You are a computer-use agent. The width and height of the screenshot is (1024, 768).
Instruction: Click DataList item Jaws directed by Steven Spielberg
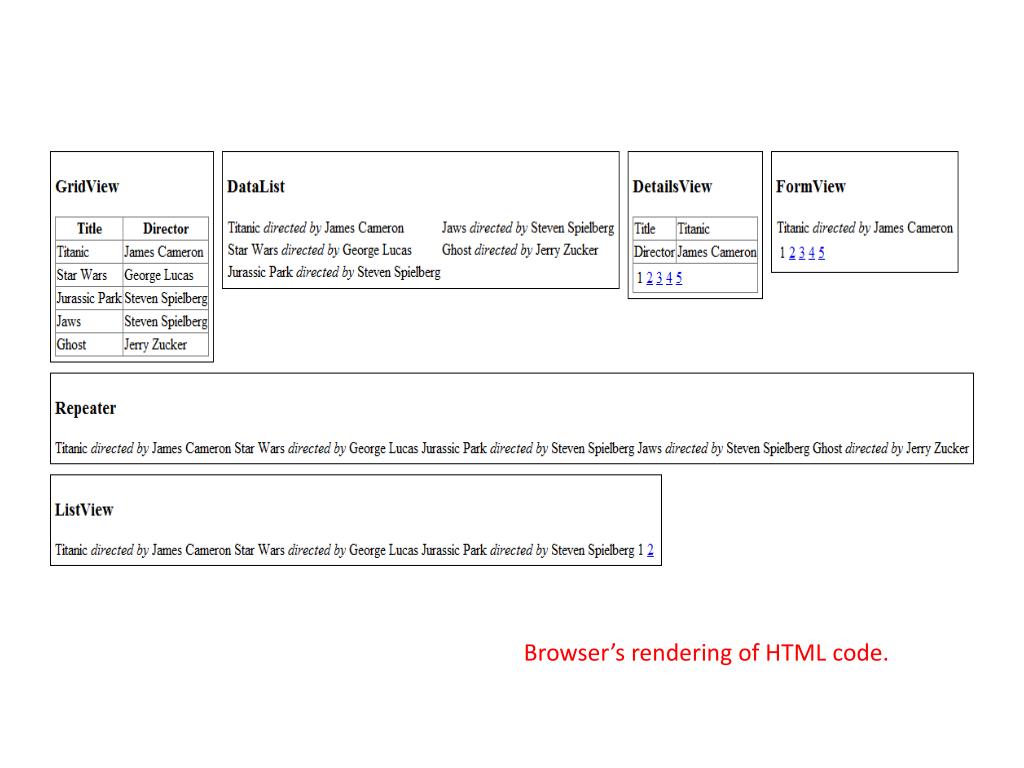pos(528,228)
